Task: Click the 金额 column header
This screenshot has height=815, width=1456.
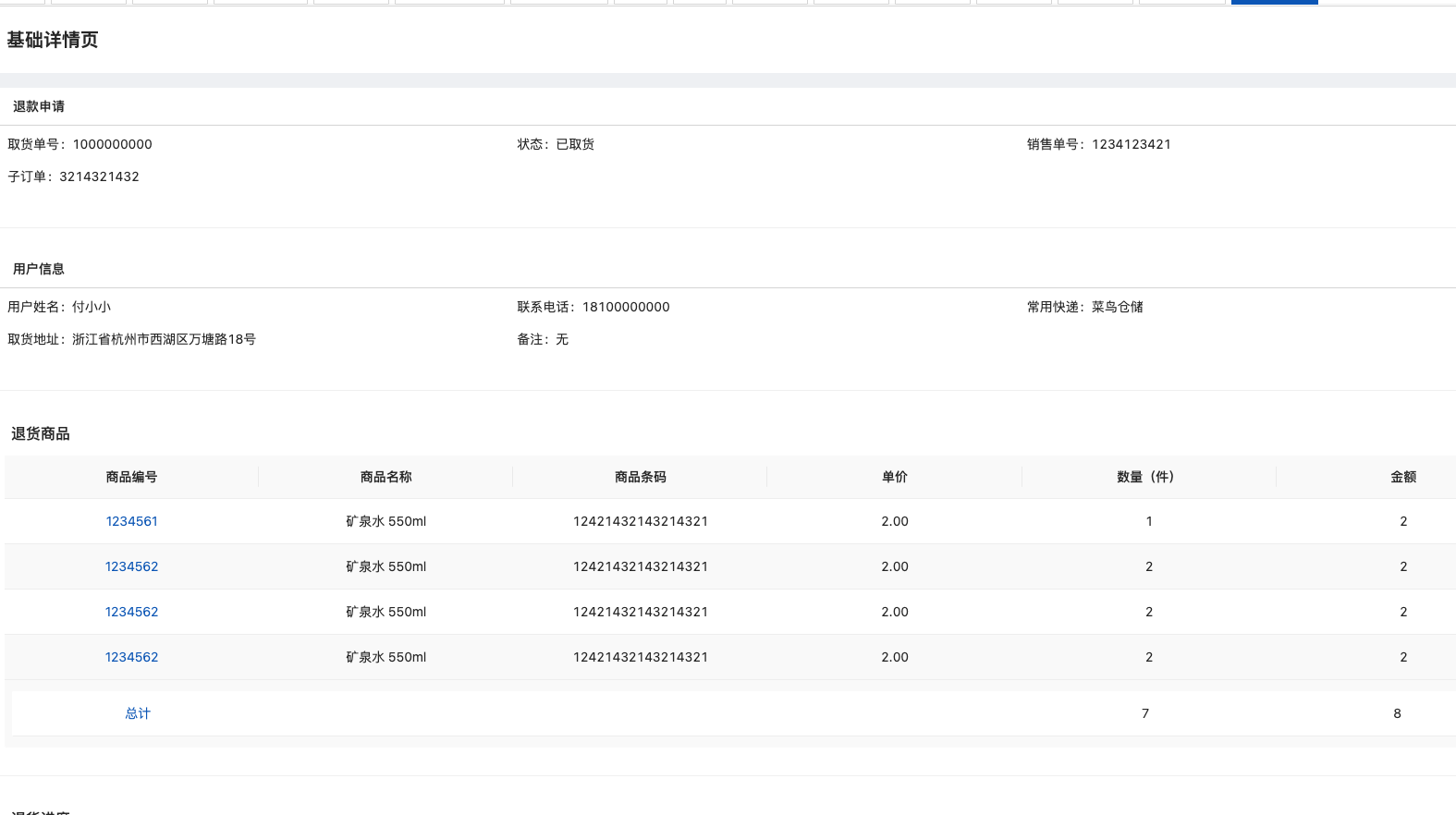Action: pyautogui.click(x=1403, y=477)
